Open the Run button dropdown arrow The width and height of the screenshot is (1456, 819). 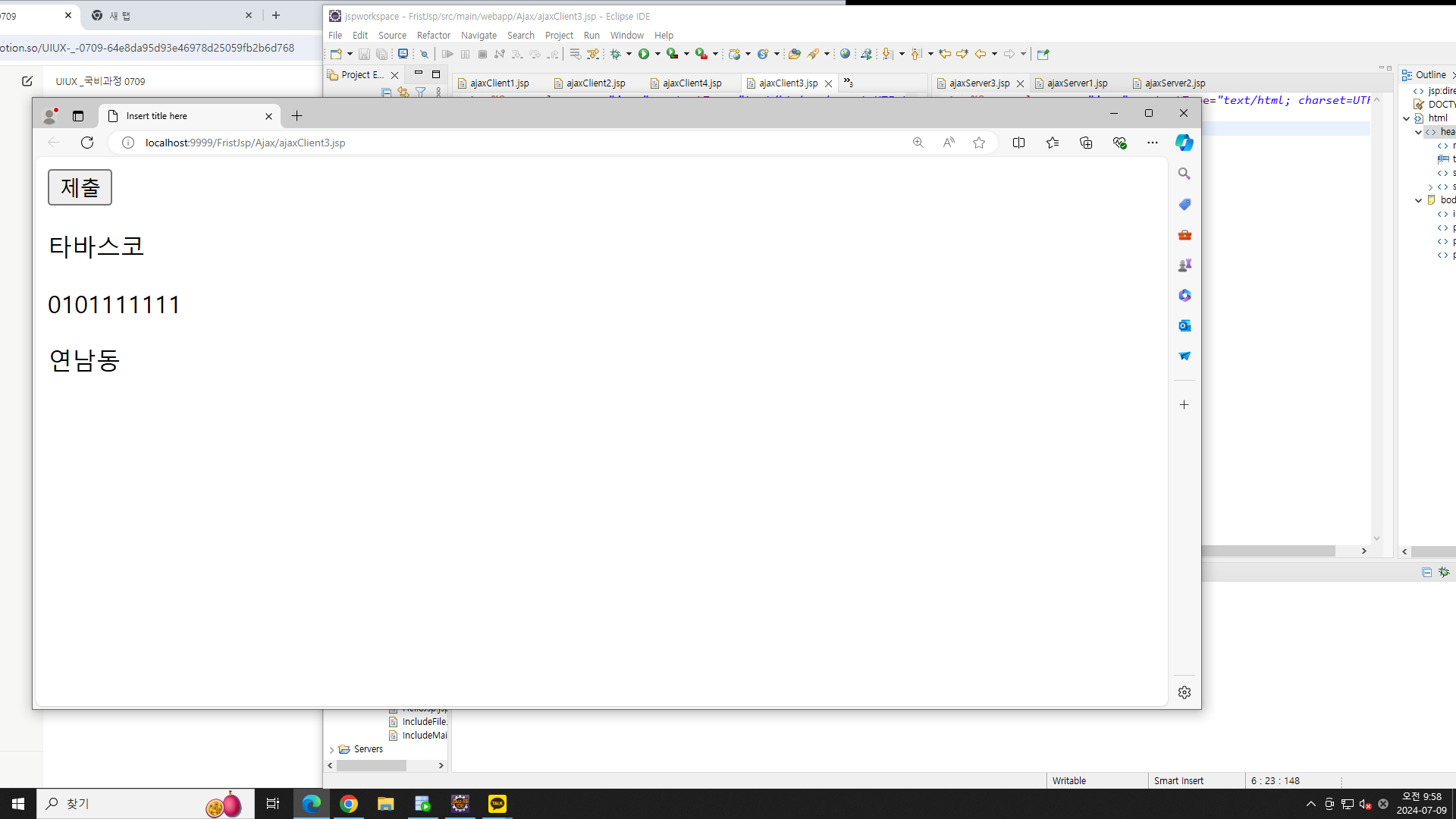tap(657, 54)
